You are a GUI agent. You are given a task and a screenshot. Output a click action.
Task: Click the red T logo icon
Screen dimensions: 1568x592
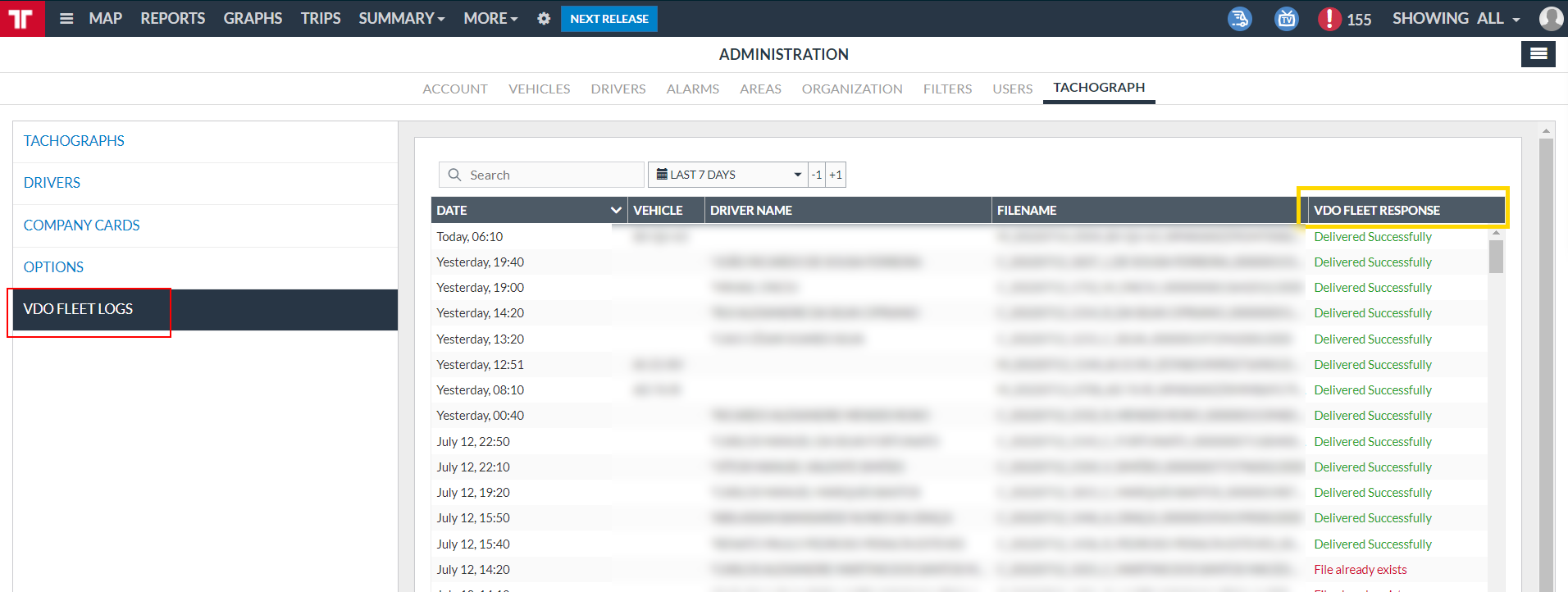(x=22, y=18)
